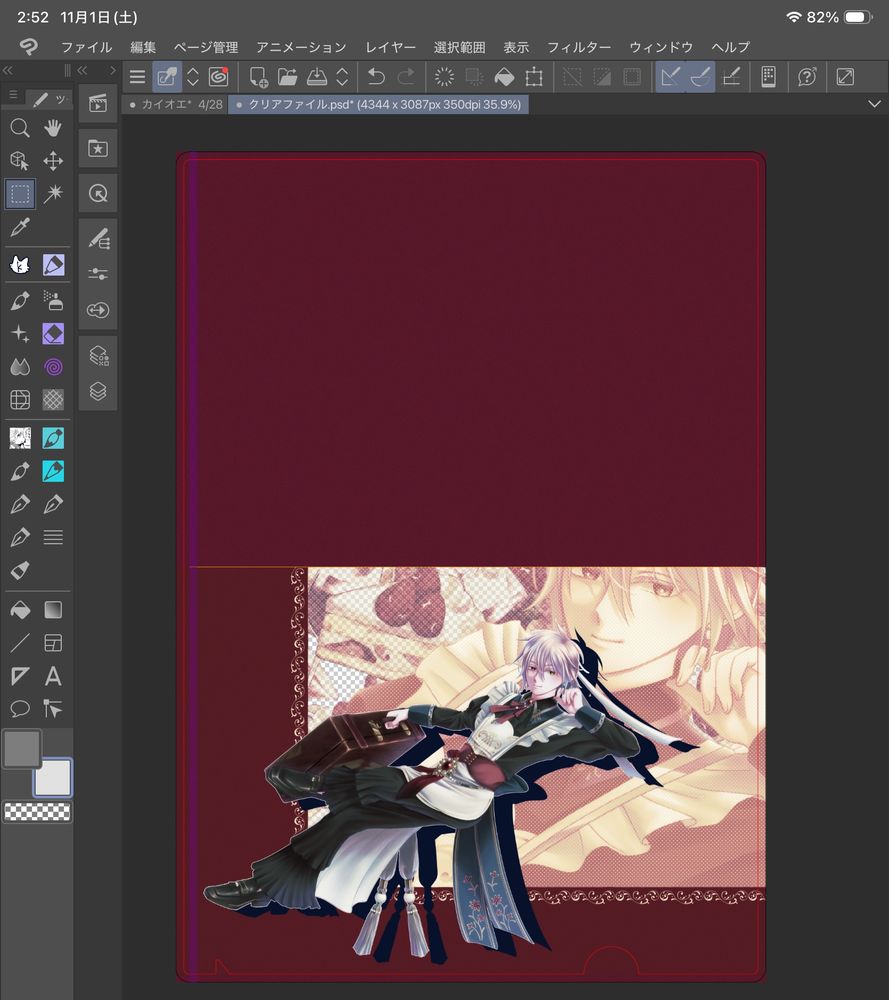Viewport: 889px width, 1000px height.
Task: Open the Material starred-folder panel
Action: (x=98, y=149)
